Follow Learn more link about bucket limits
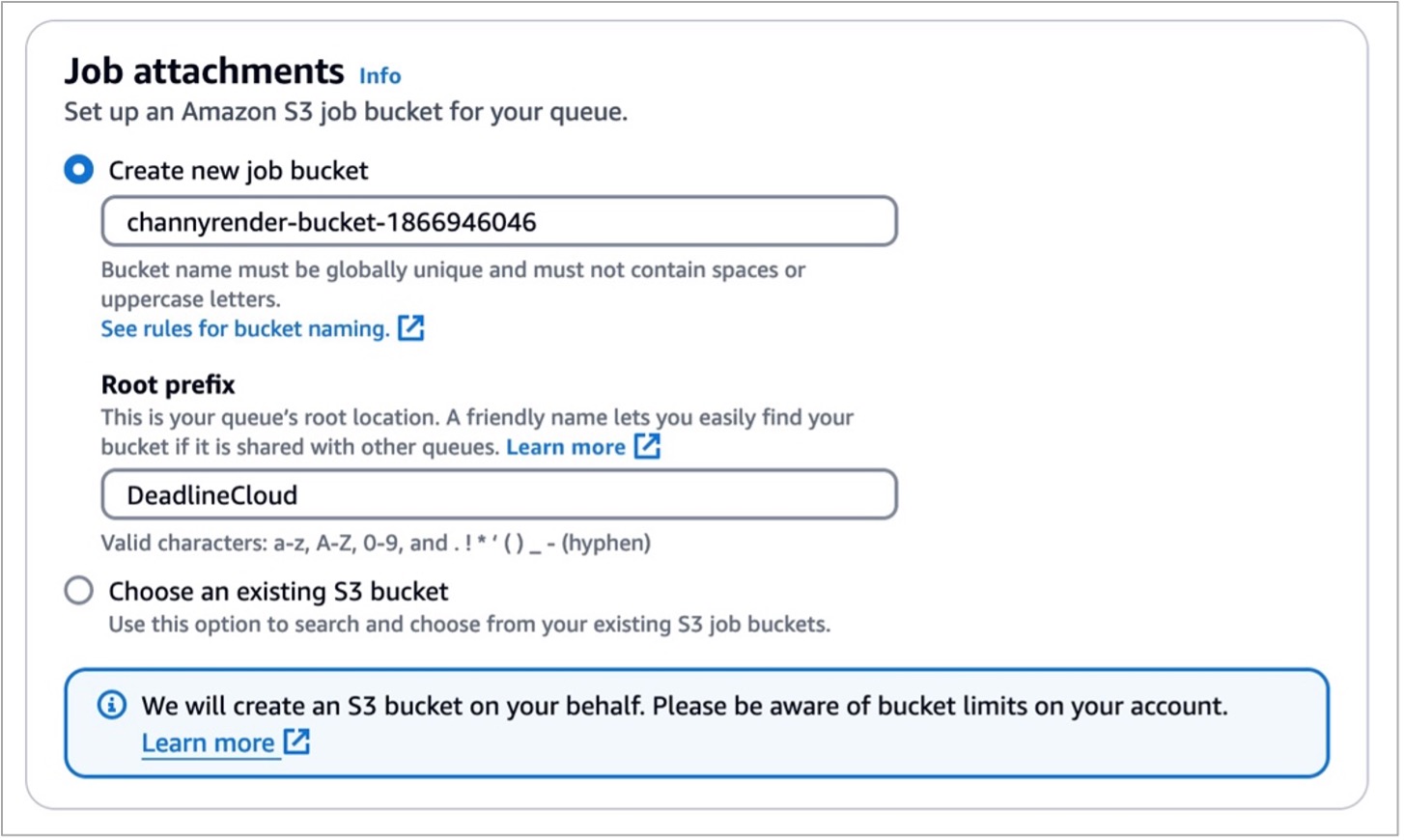 tap(209, 742)
